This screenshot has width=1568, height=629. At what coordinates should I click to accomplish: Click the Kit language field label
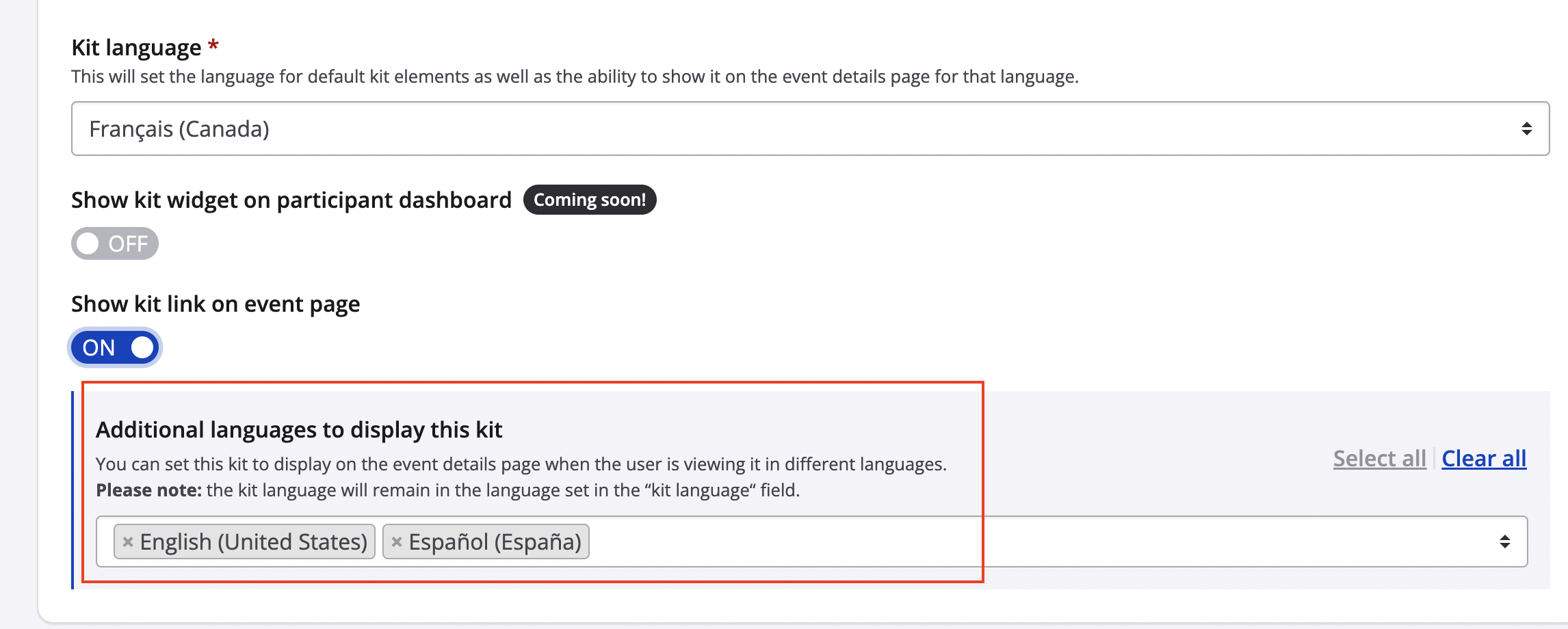point(136,48)
